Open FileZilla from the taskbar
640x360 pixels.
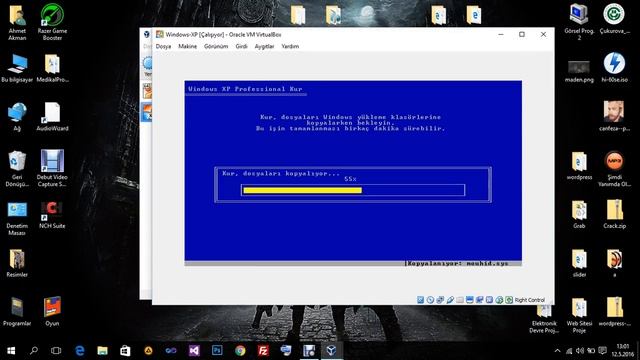coord(263,351)
